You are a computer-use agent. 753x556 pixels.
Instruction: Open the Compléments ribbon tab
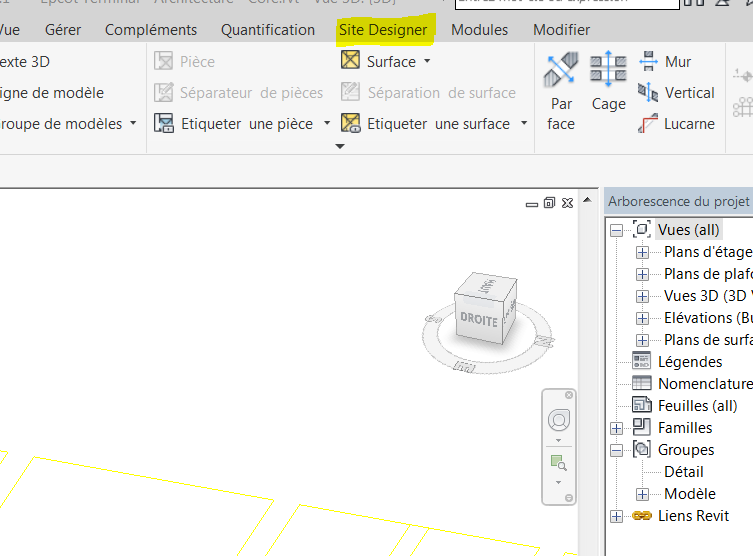click(151, 30)
